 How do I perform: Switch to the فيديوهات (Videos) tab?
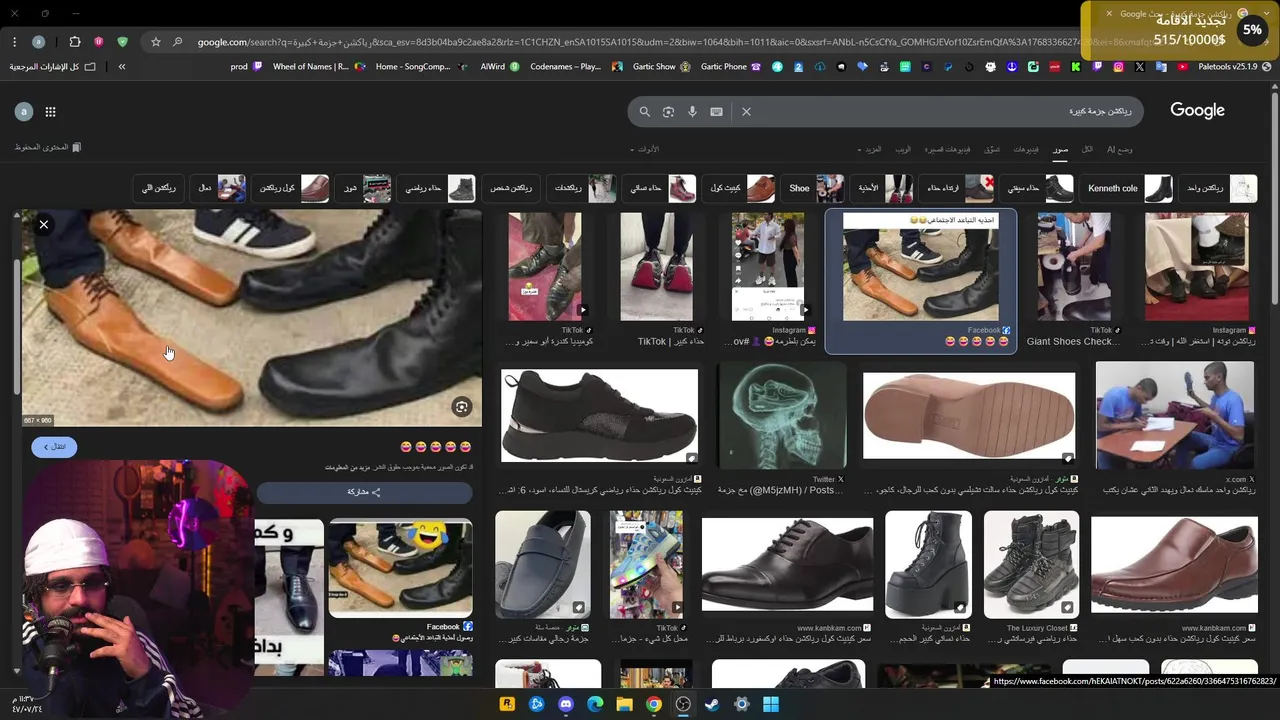(x=1026, y=149)
